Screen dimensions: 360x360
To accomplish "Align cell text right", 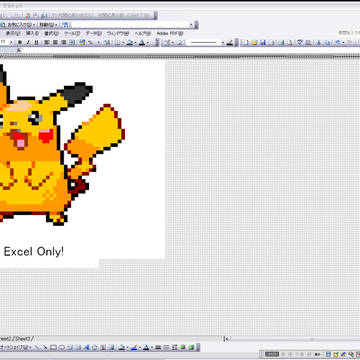I will (63, 42).
